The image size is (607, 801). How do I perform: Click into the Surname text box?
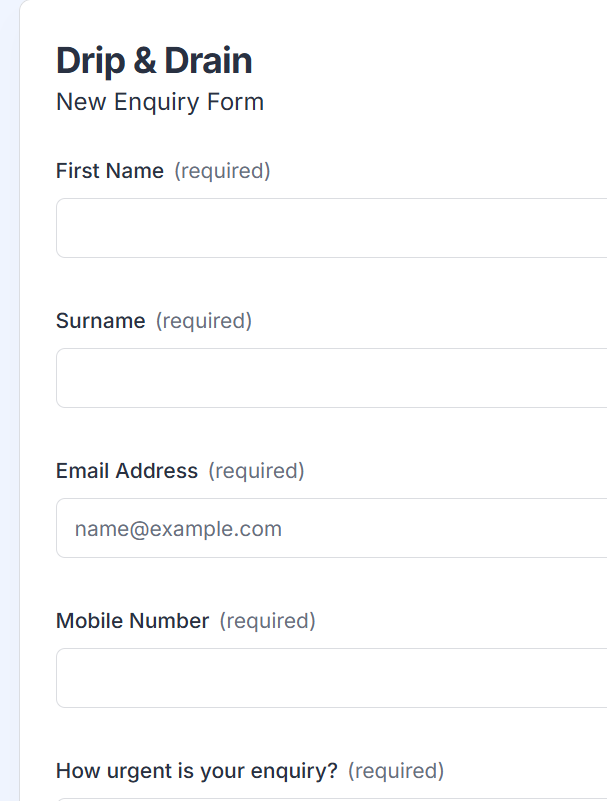332,378
